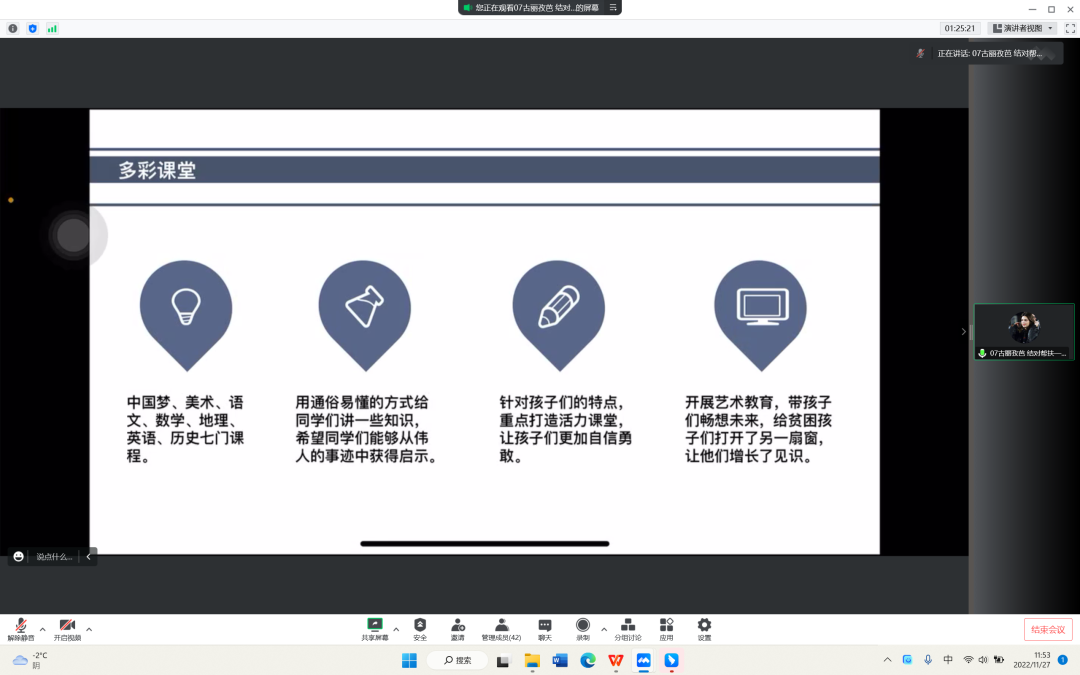
Task: Expand video options arrow beside 开启视频
Action: pos(89,630)
